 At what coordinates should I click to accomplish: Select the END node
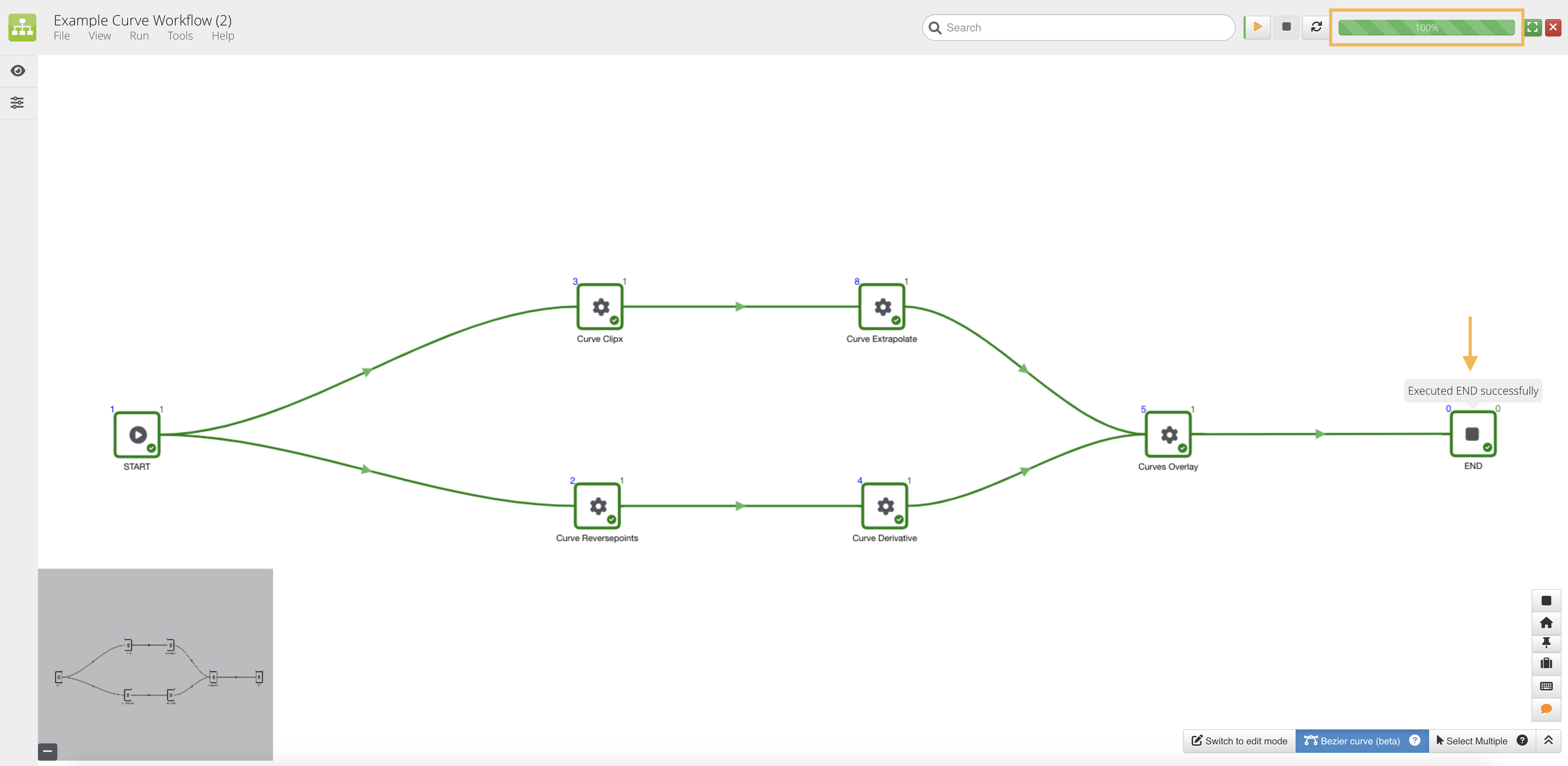tap(1473, 434)
